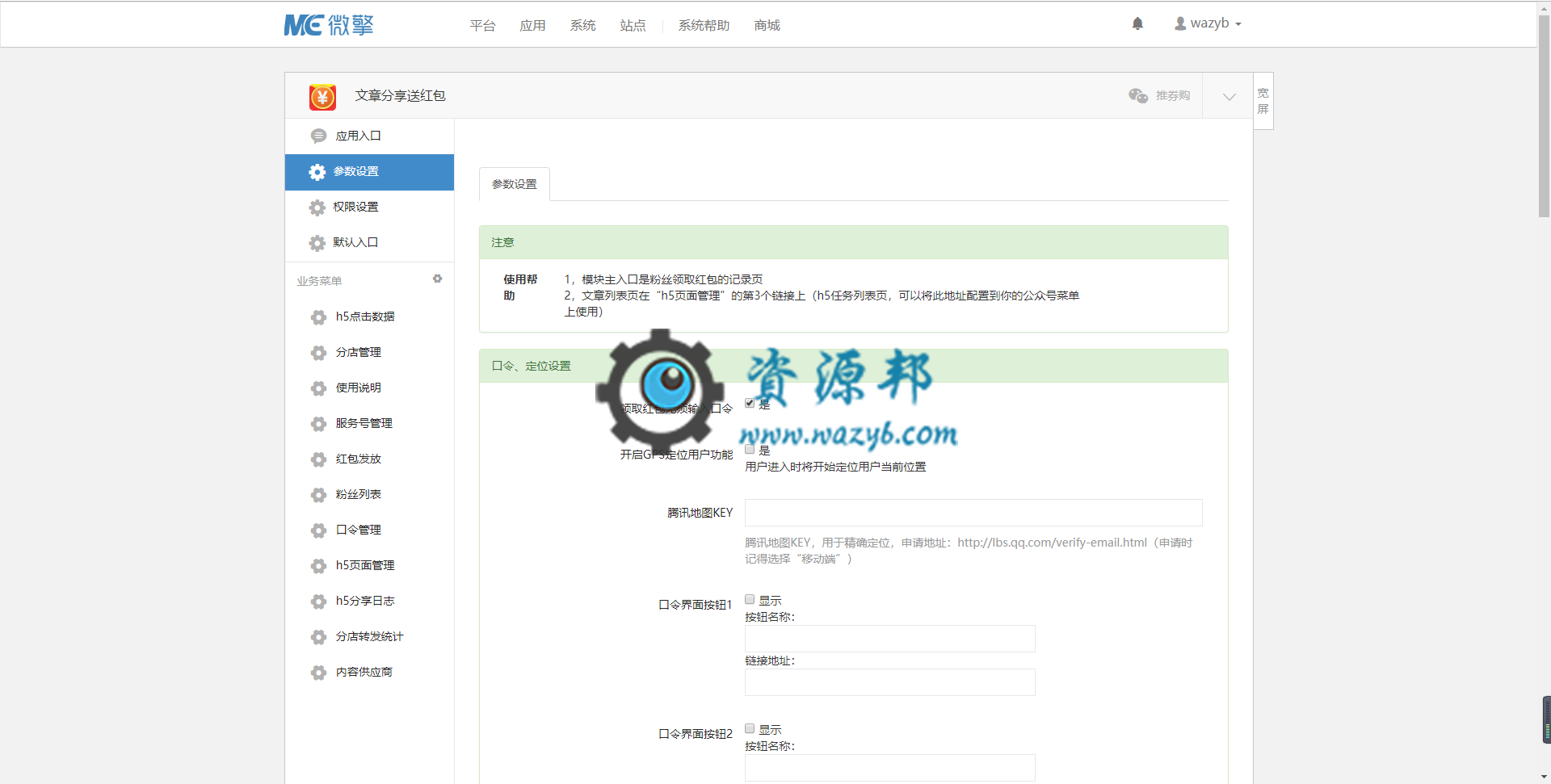Screen dimensions: 1551x784
Task: Click the h5页面管理 gear icon
Action: coord(318,566)
